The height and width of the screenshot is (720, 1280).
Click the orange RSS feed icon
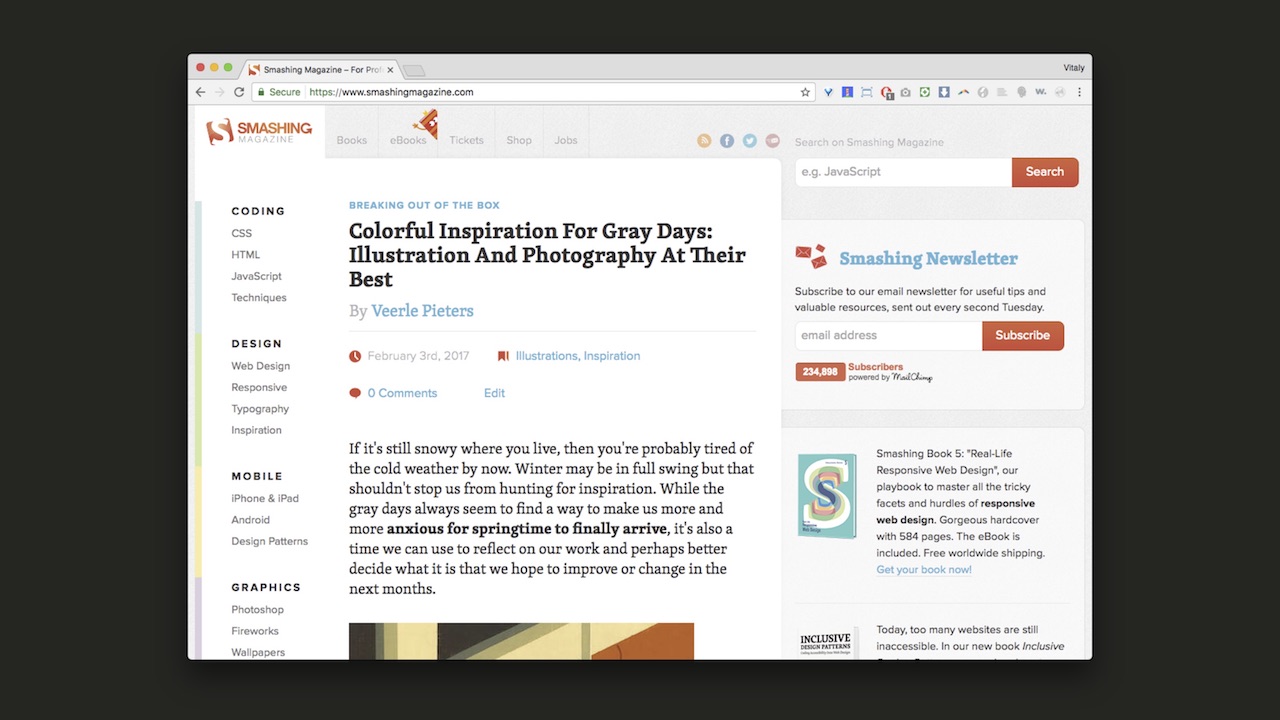coord(704,141)
